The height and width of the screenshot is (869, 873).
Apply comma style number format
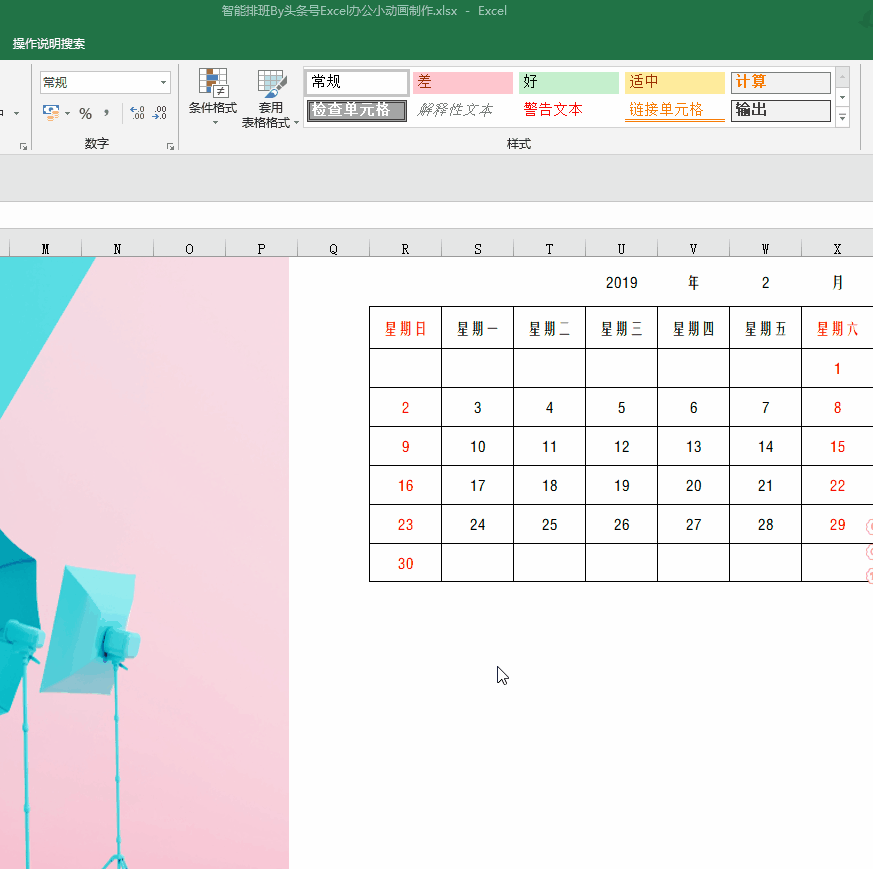(106, 114)
